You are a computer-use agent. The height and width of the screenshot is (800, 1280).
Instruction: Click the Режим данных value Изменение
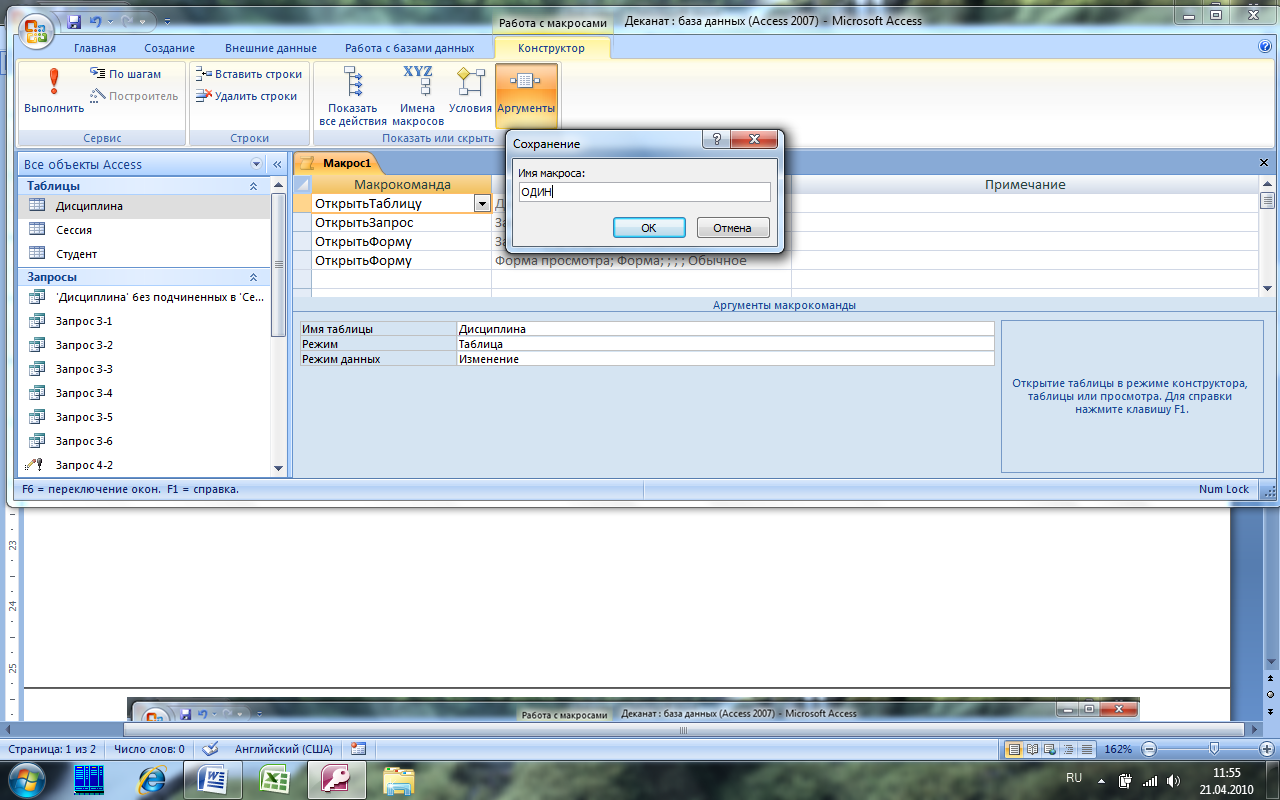(x=725, y=359)
